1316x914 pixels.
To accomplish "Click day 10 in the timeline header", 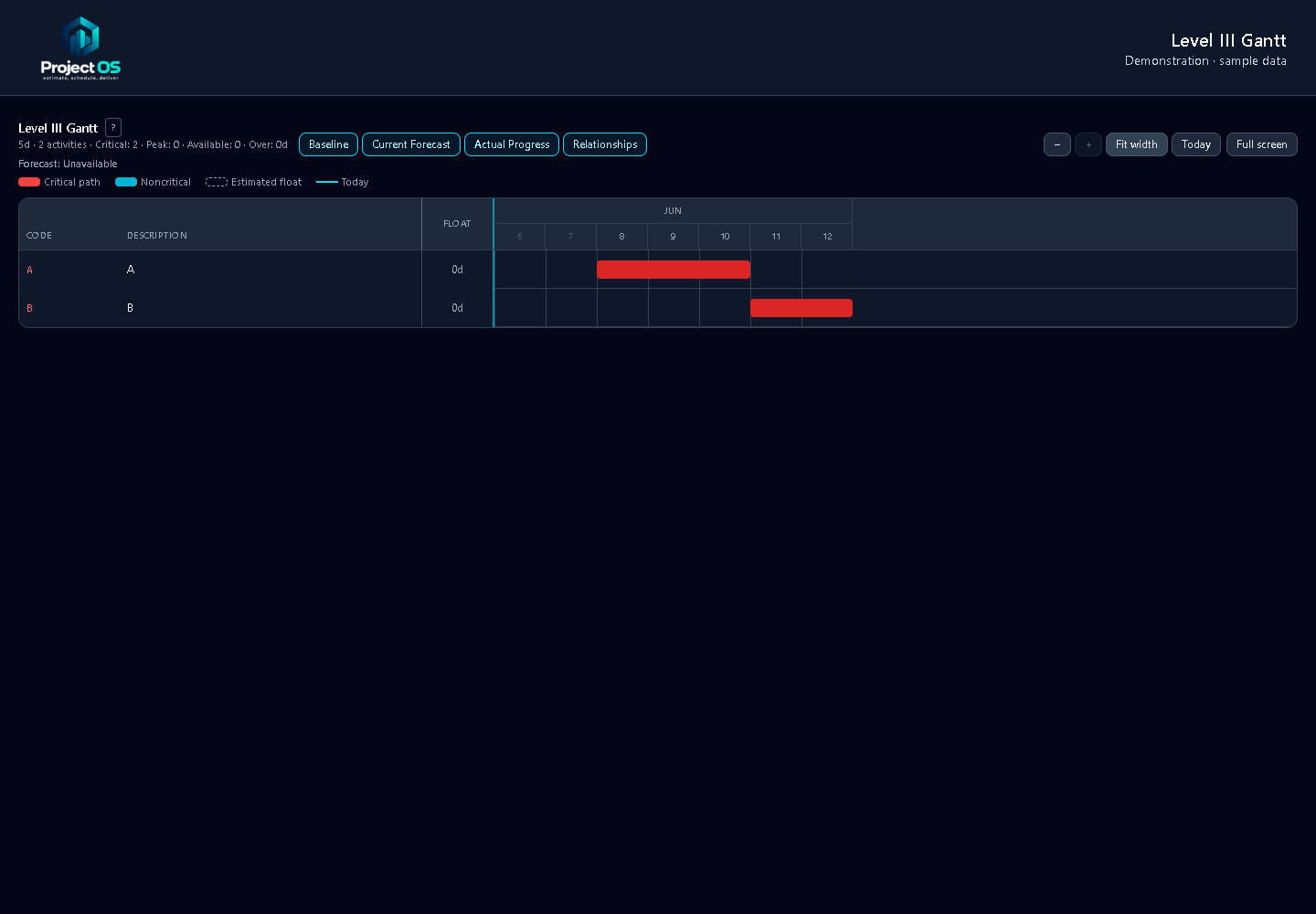I will click(725, 237).
